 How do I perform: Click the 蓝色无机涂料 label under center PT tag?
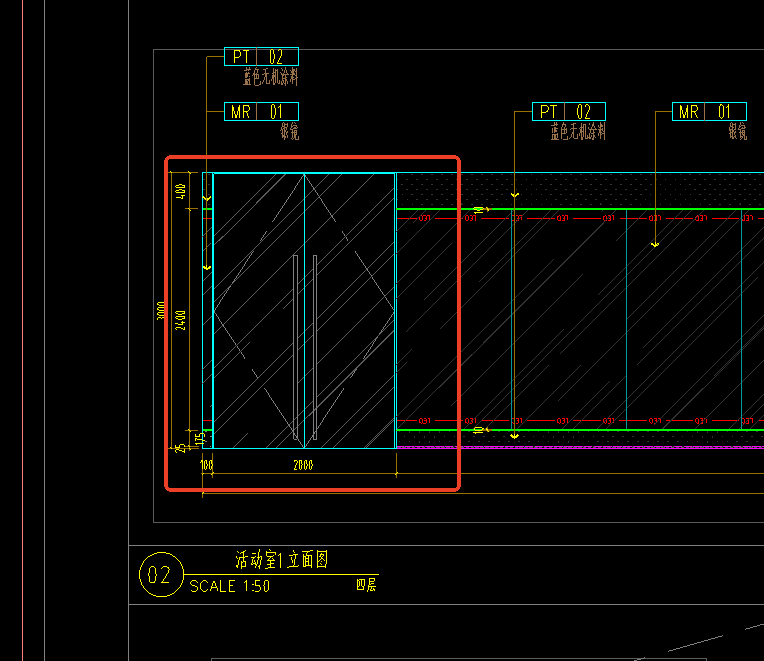click(577, 132)
